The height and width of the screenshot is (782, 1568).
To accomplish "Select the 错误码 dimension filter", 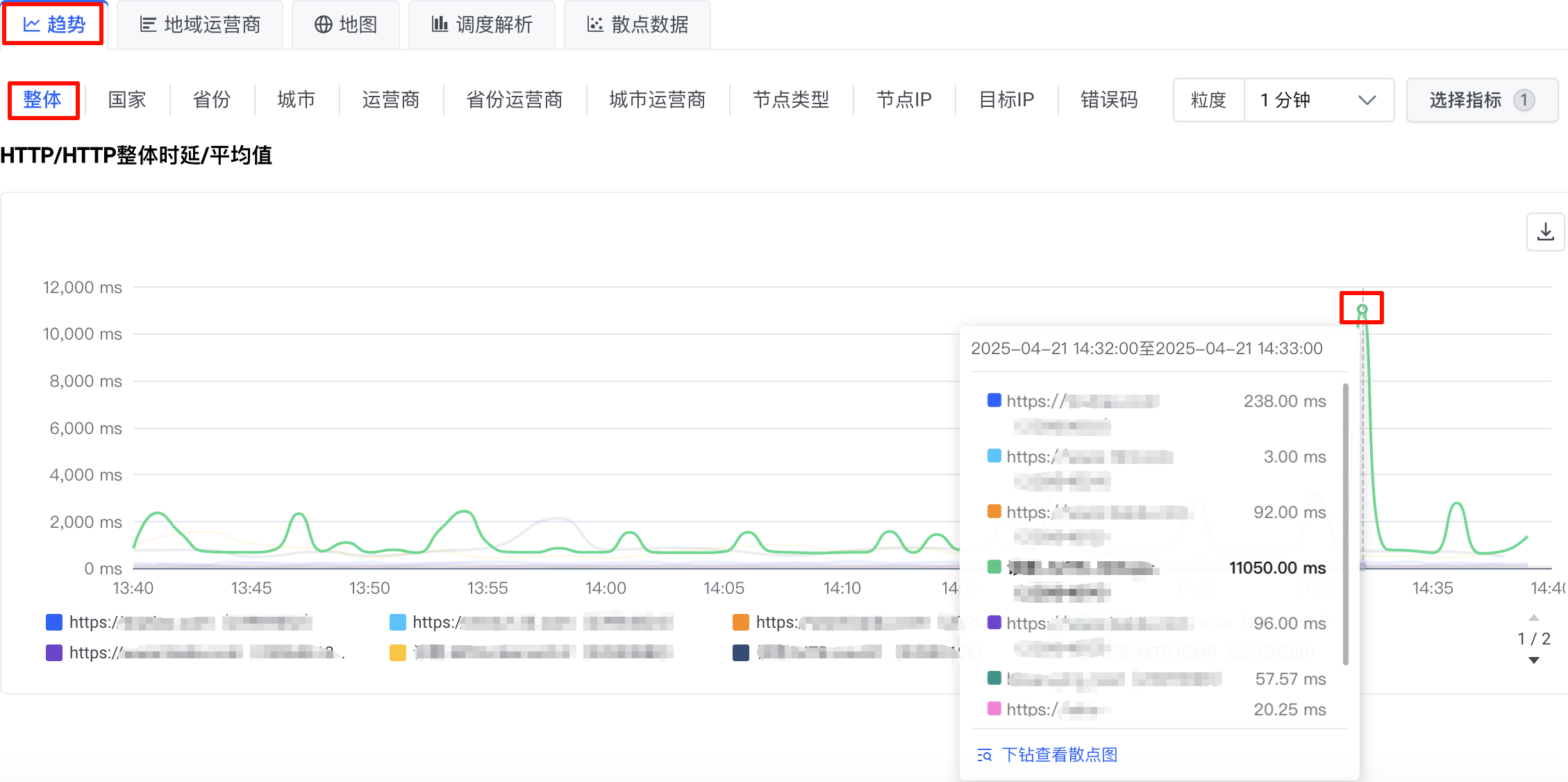I will point(1109,100).
